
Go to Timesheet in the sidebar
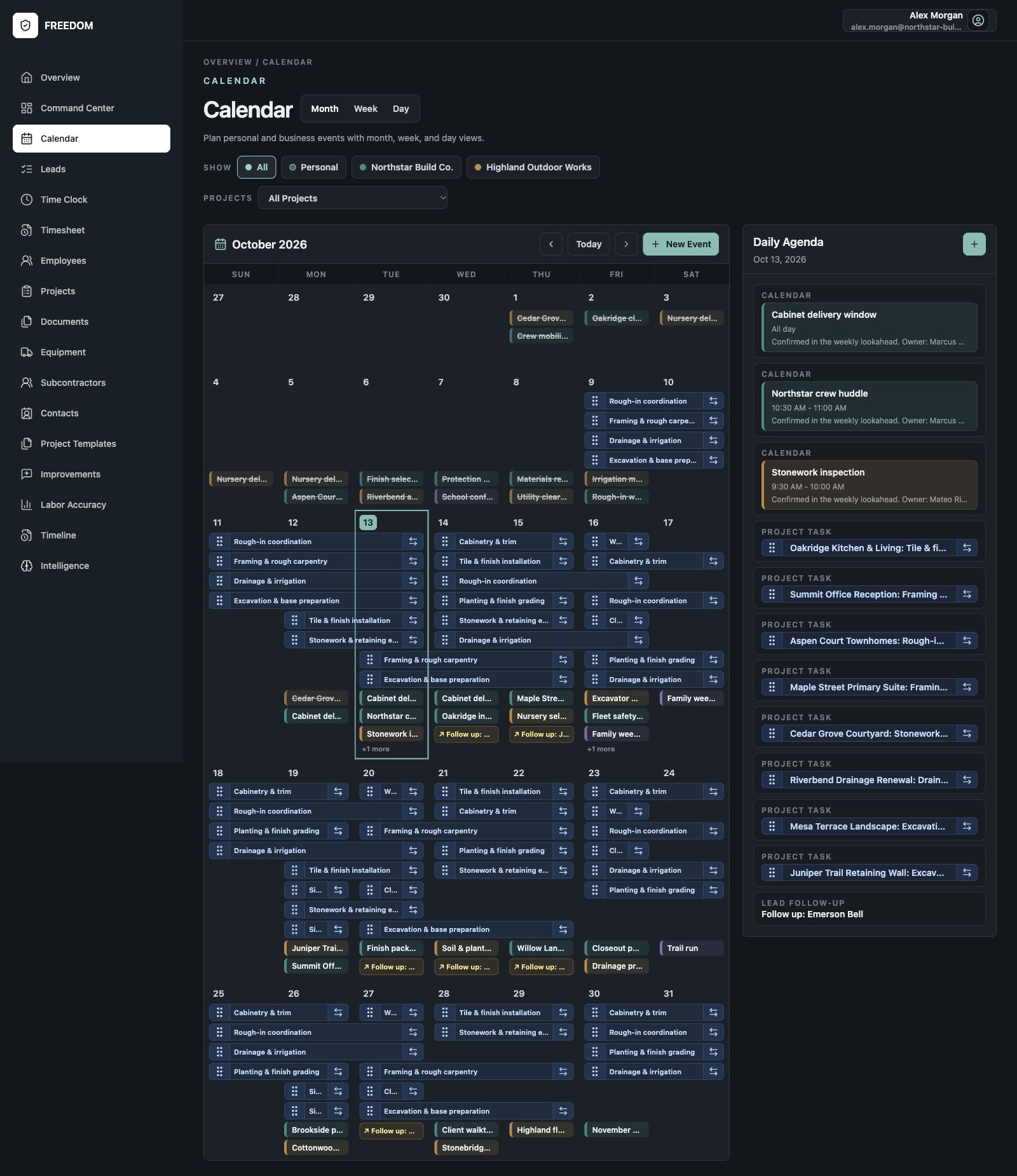(x=92, y=230)
